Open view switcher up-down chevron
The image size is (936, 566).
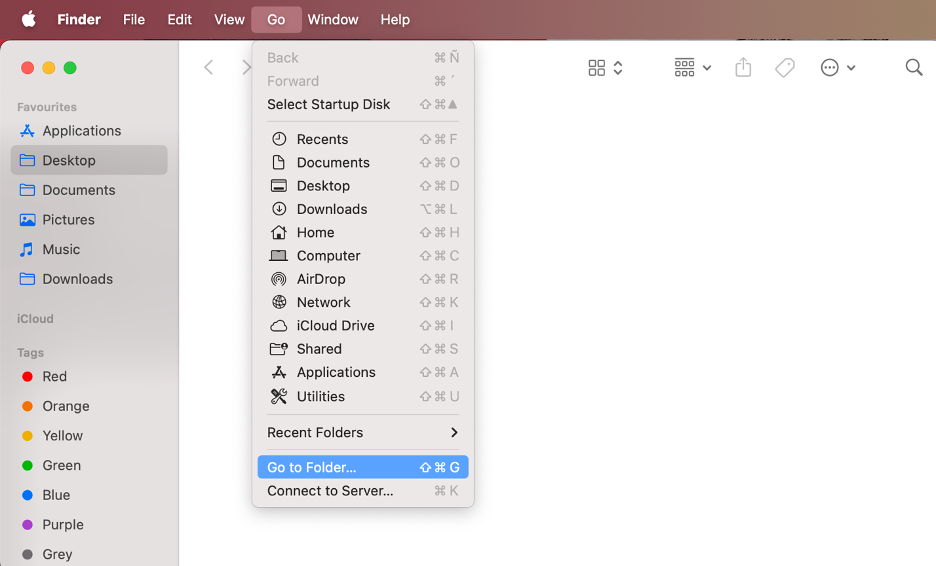click(618, 67)
